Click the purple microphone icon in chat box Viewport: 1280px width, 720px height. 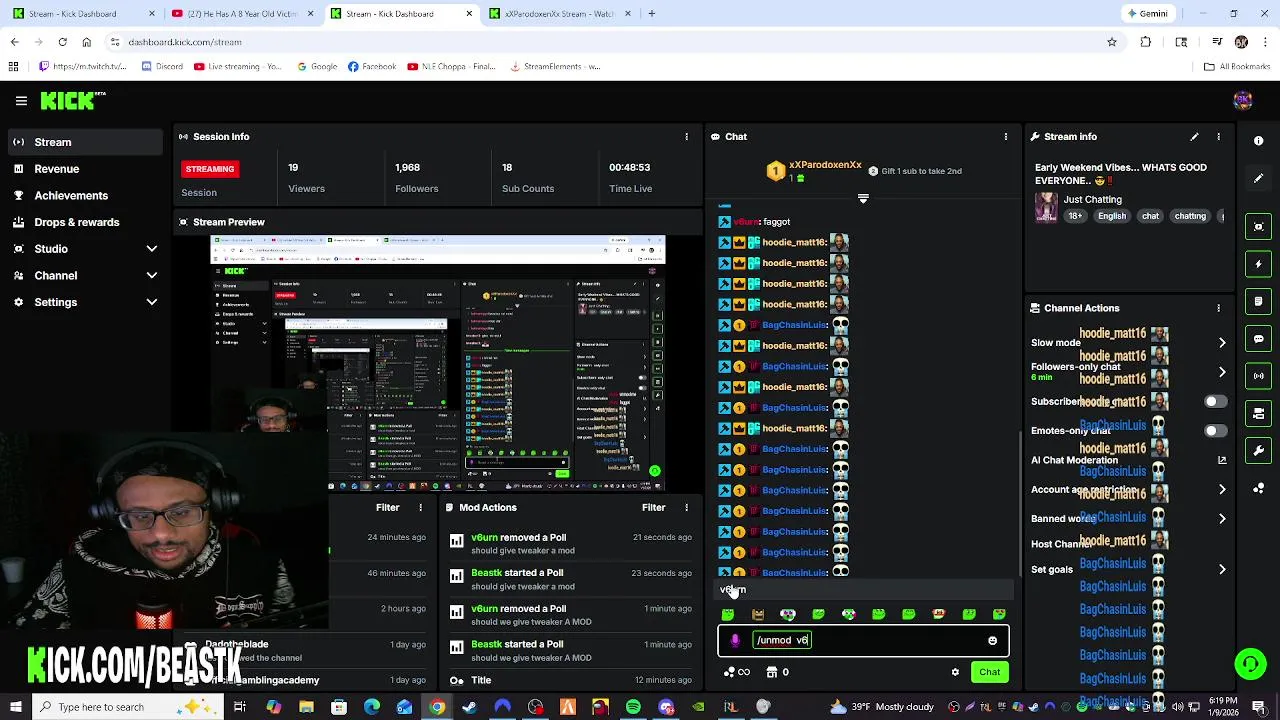tap(735, 640)
